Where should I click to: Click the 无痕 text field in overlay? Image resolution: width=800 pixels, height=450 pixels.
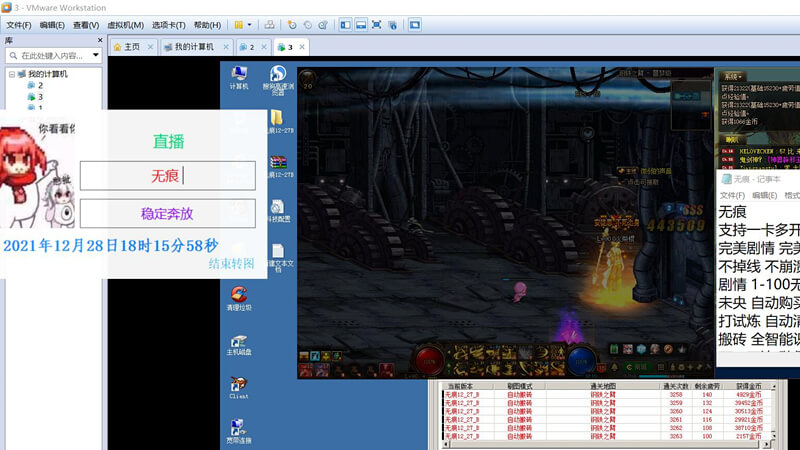167,176
